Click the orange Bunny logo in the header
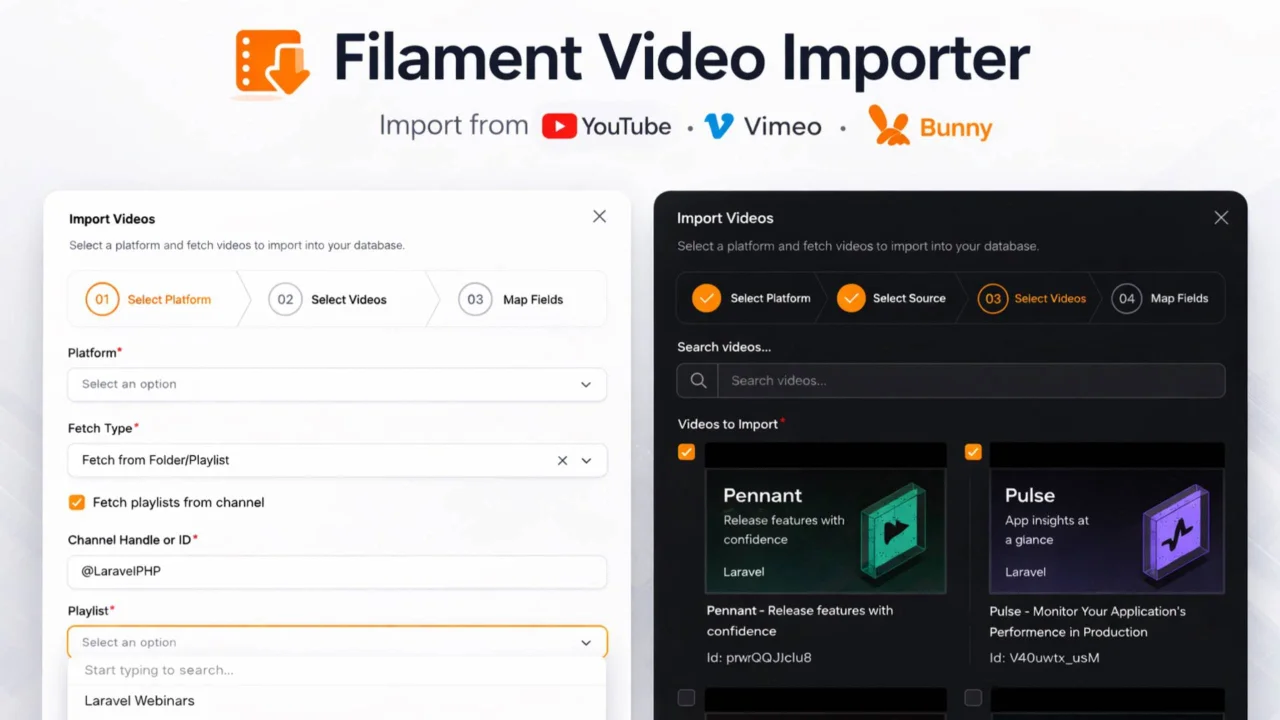This screenshot has height=720, width=1280. coord(930,126)
